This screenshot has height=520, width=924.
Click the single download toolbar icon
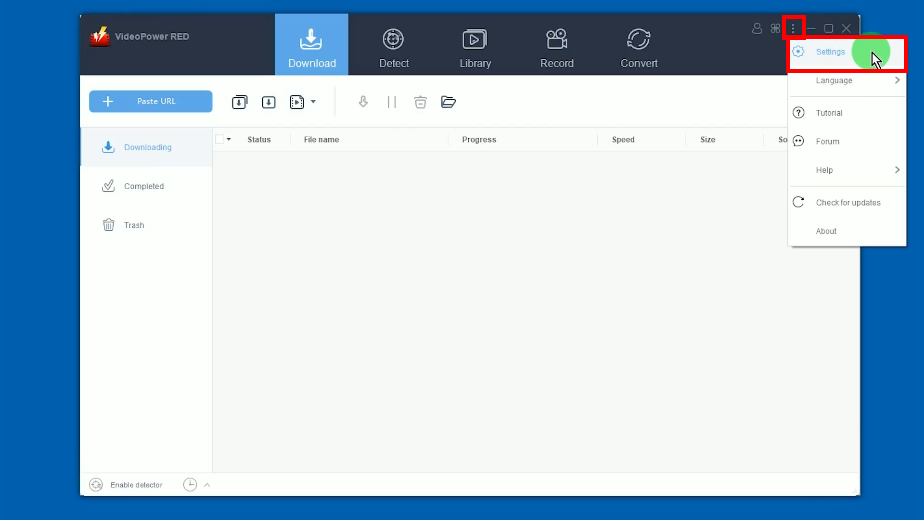pyautogui.click(x=269, y=102)
